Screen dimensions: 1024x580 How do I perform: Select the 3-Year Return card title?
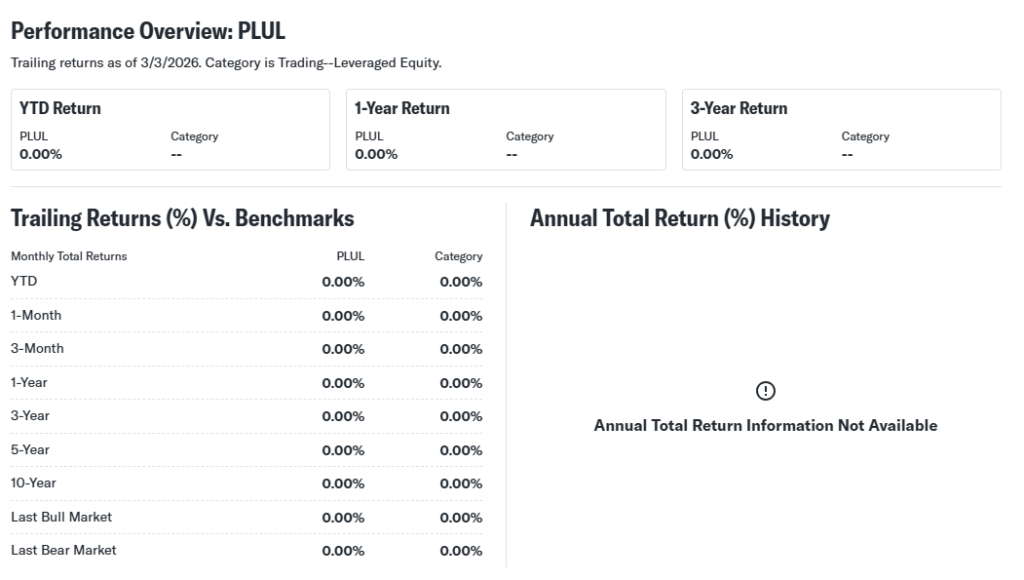739,109
